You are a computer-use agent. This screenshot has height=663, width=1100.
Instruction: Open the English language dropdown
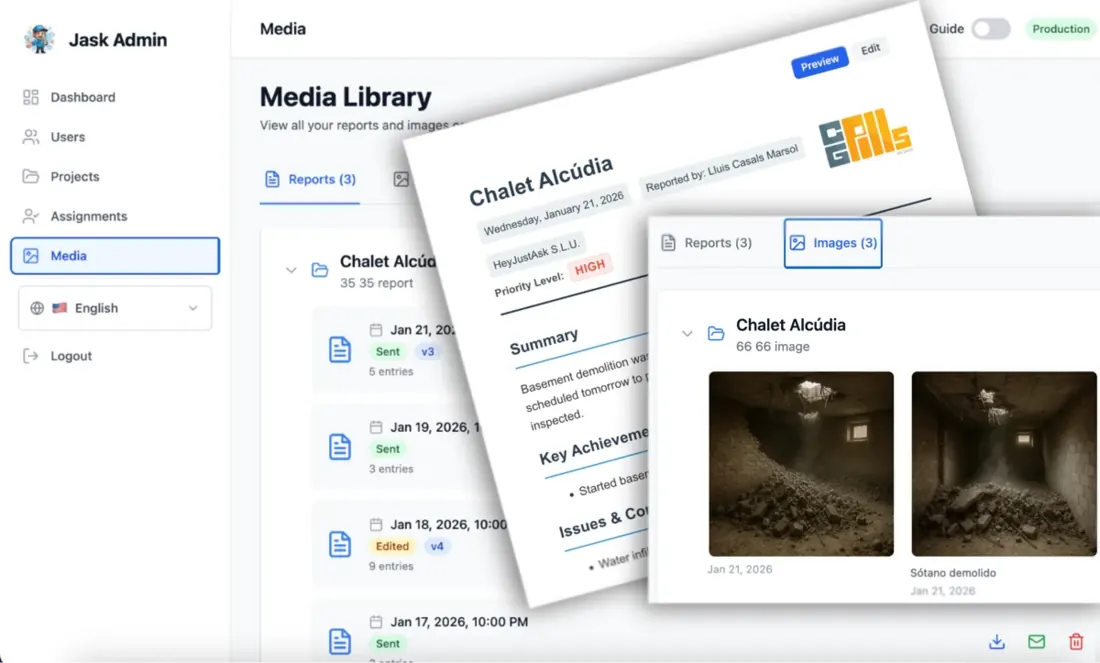click(x=115, y=308)
